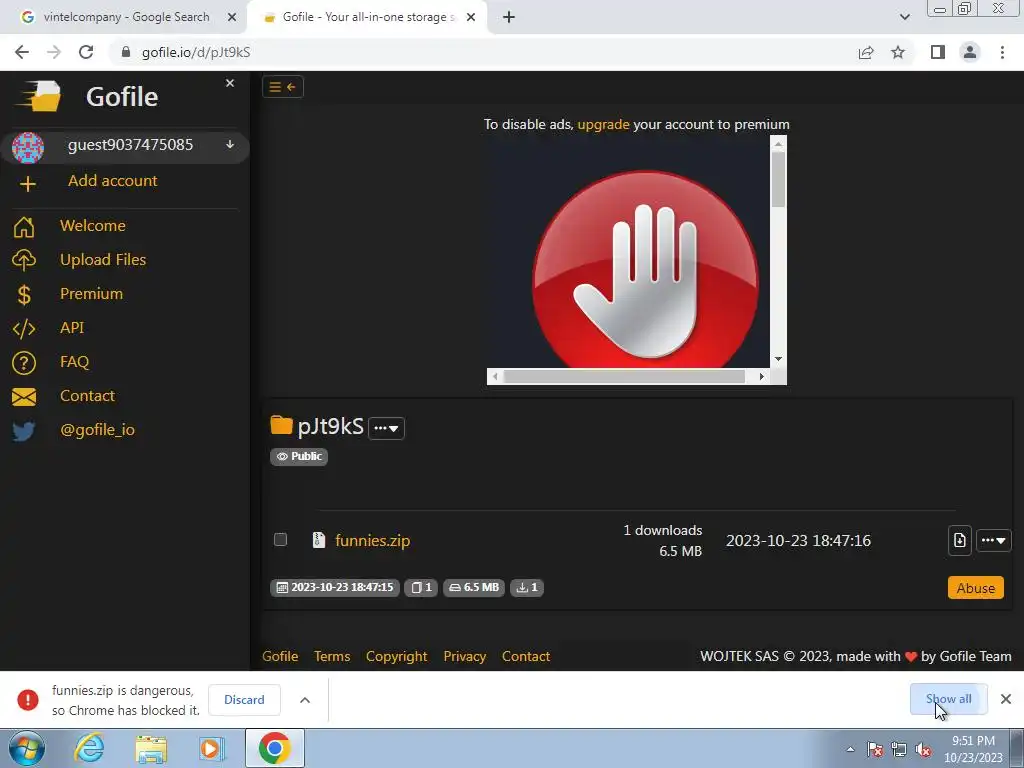Open the @gofile_io link

coord(97,430)
